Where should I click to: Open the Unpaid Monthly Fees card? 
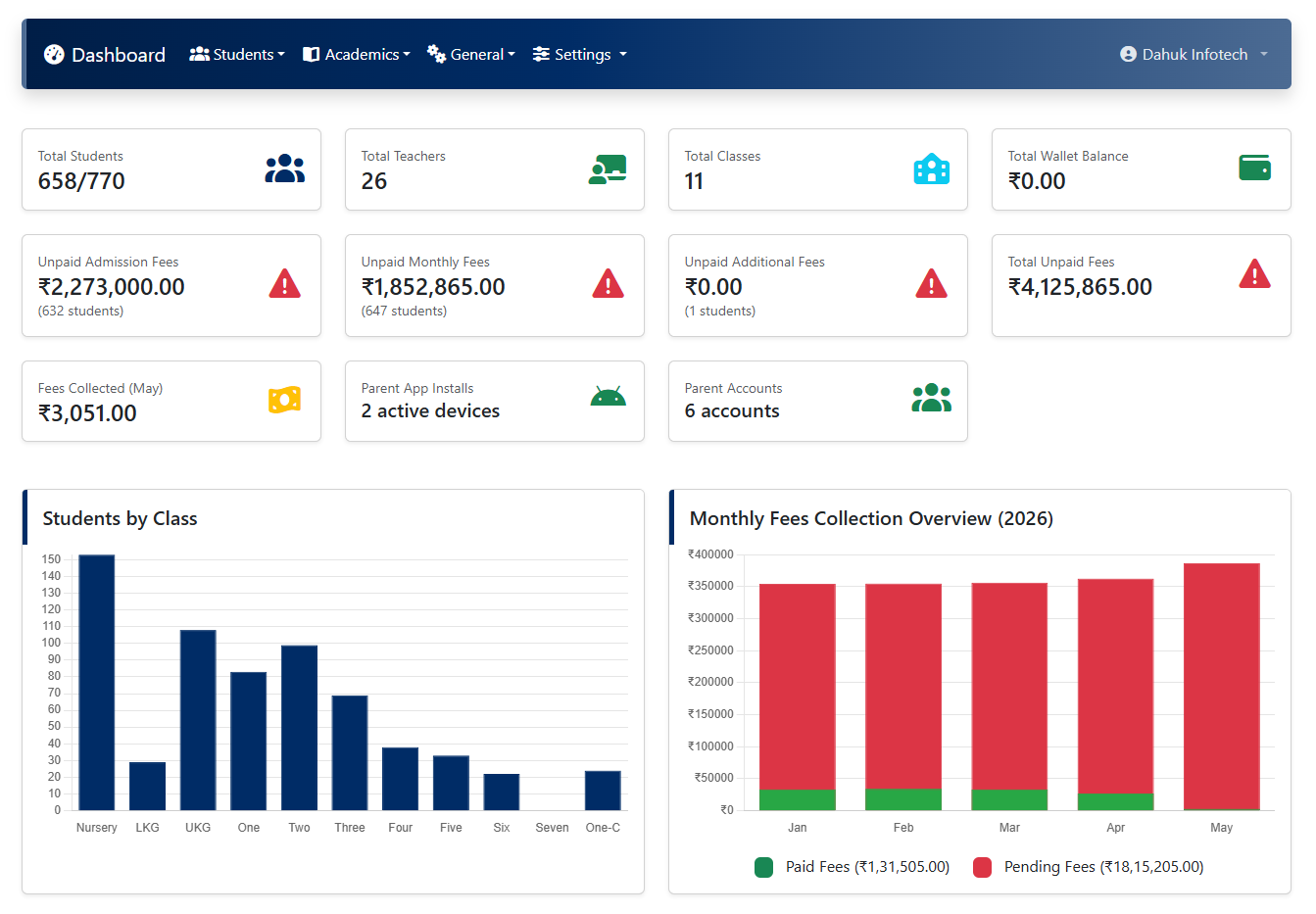point(495,285)
